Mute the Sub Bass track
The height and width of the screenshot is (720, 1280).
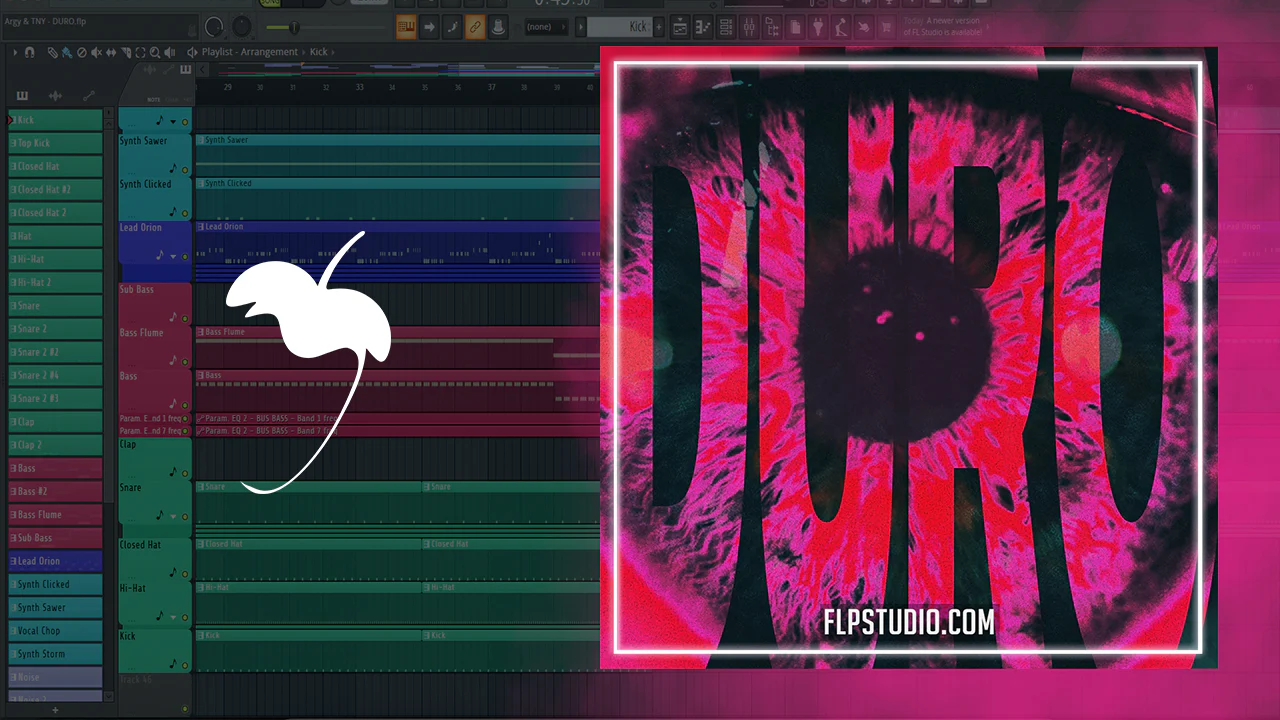tap(185, 318)
